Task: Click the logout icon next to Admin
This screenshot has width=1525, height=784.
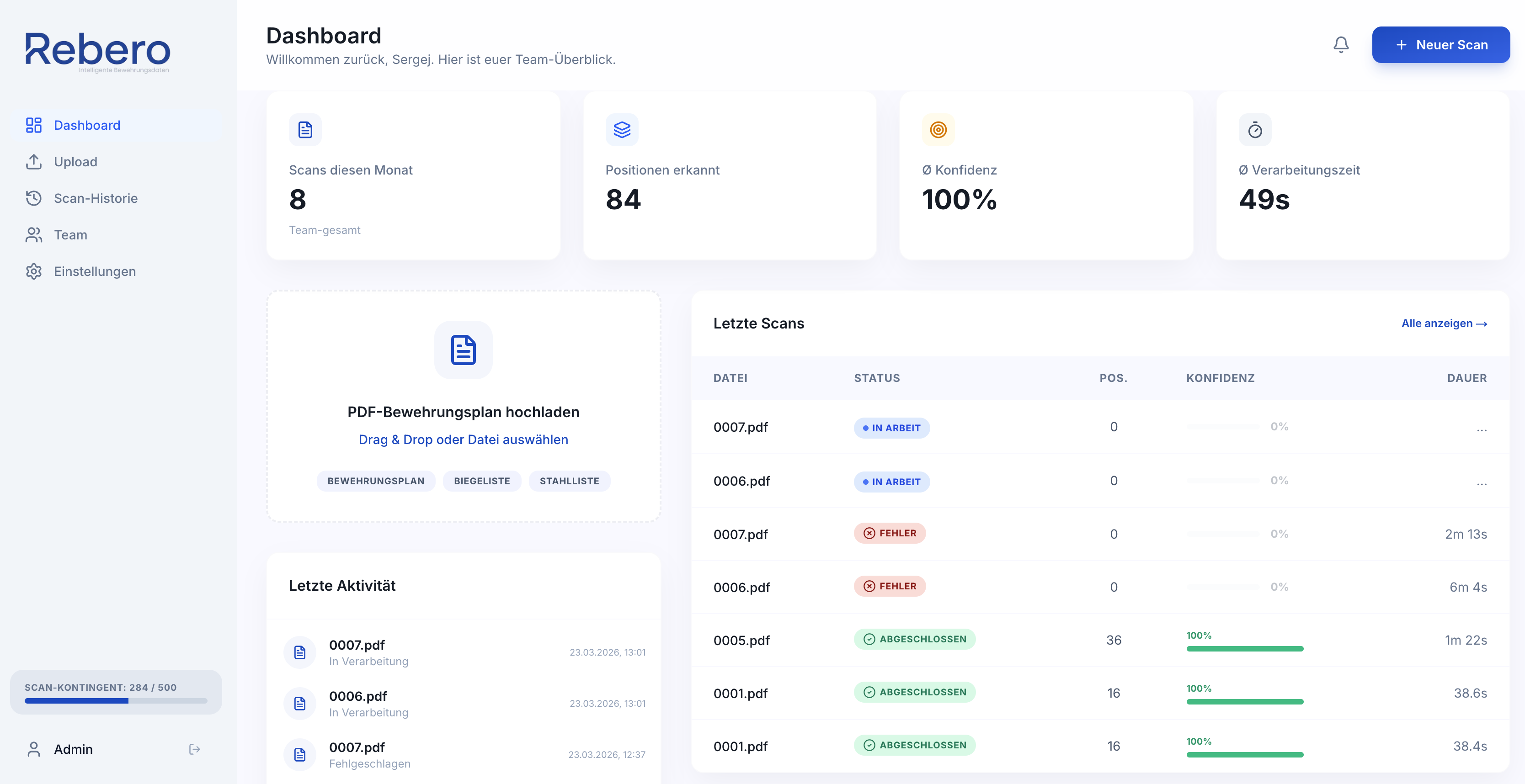Action: pos(194,749)
